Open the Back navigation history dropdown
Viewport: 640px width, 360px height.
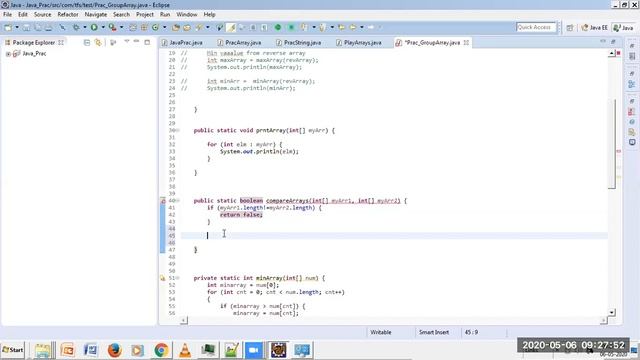tap(362, 27)
